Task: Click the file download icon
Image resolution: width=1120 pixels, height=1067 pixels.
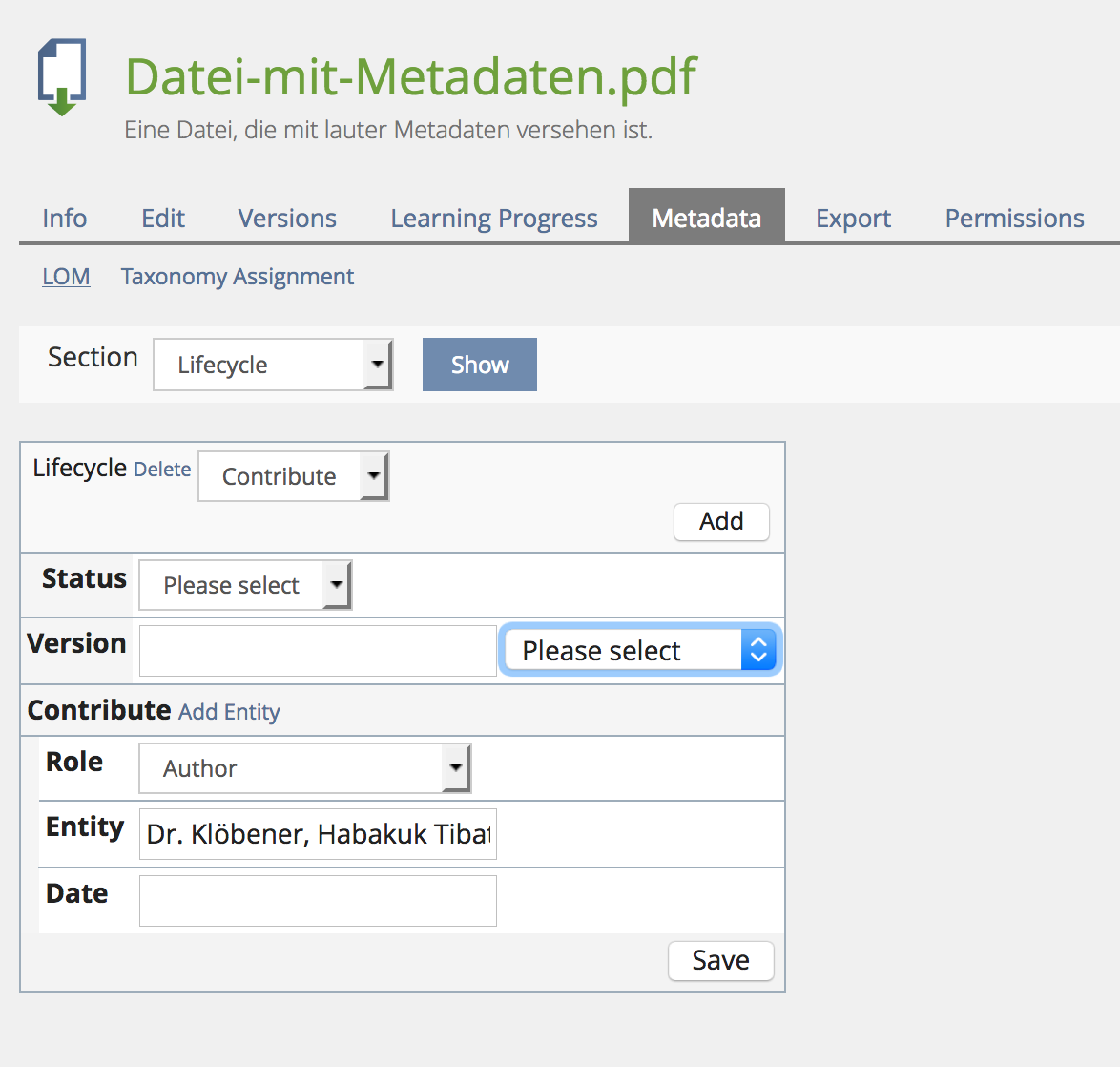Action: click(x=62, y=77)
